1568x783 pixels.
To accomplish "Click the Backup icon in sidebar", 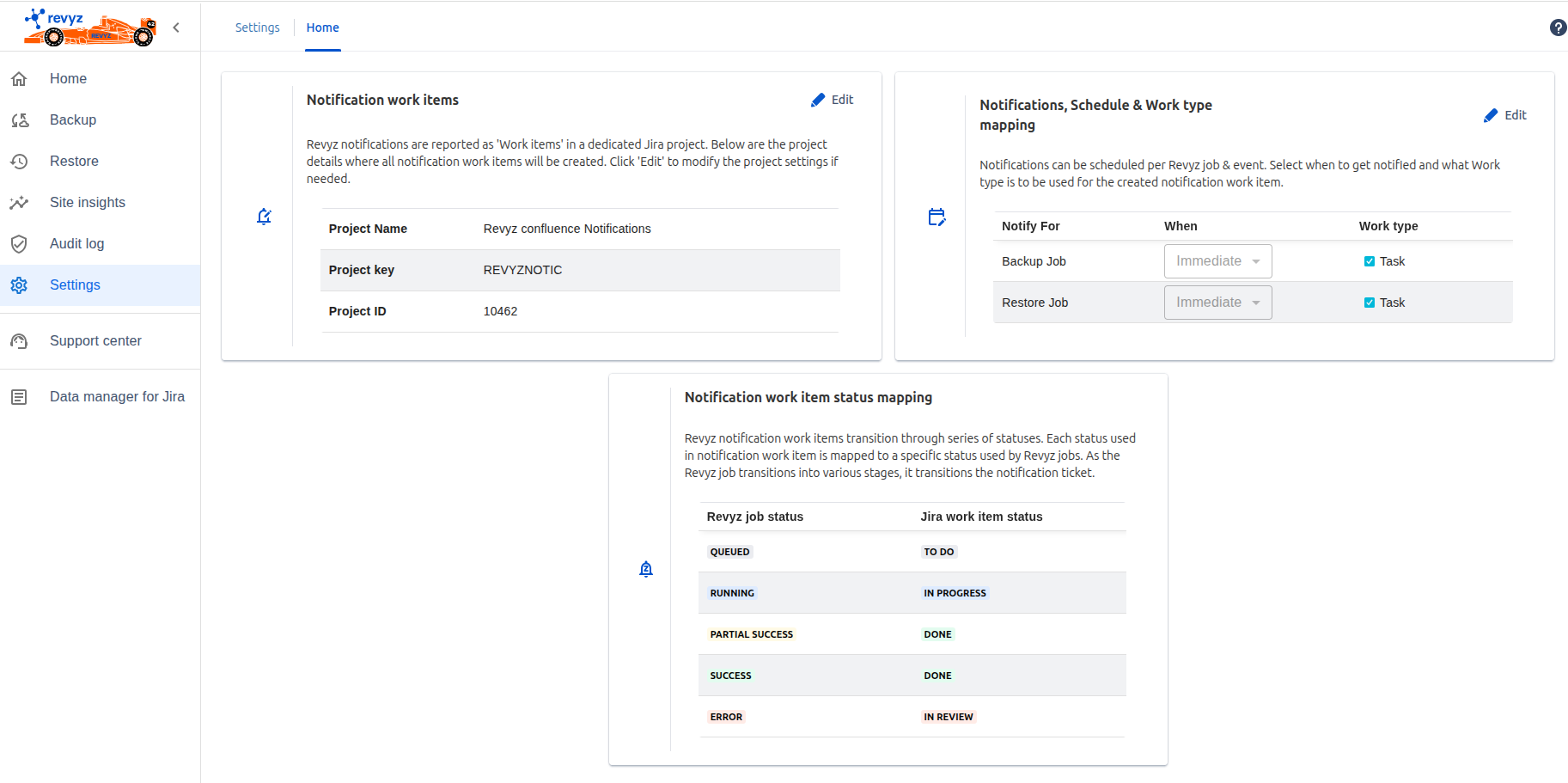I will coord(19,120).
